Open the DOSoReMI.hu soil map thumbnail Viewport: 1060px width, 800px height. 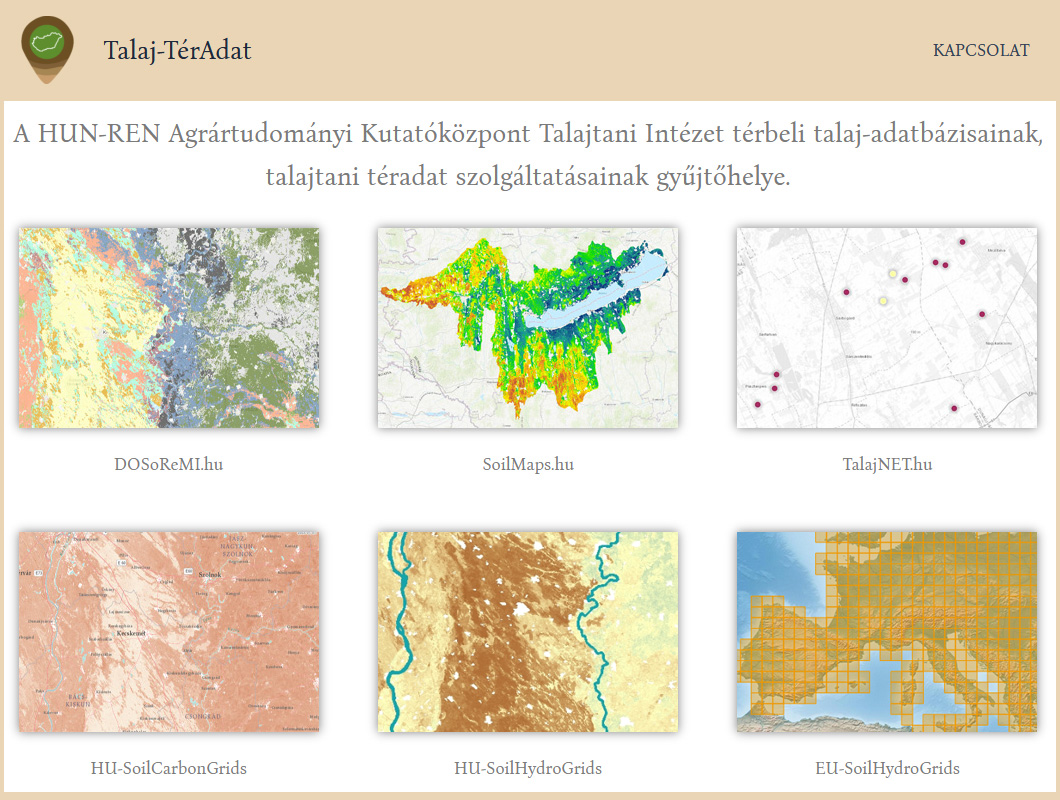click(x=169, y=328)
